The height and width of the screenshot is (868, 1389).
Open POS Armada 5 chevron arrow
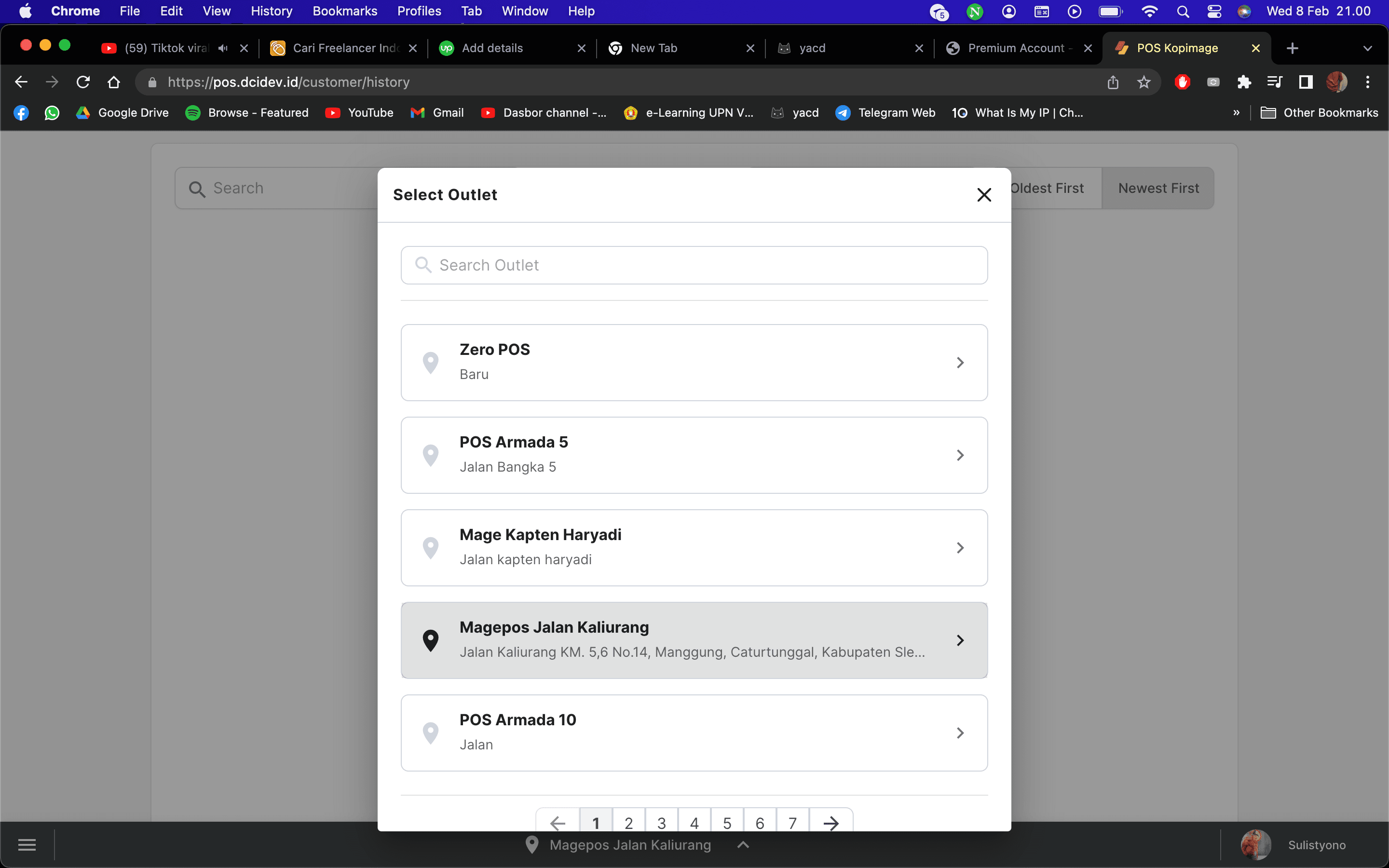click(960, 455)
